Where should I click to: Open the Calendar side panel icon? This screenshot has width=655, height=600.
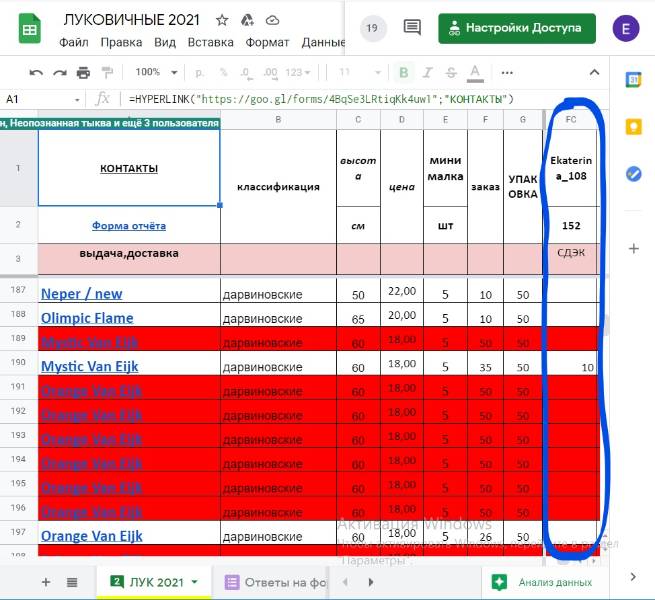(633, 80)
